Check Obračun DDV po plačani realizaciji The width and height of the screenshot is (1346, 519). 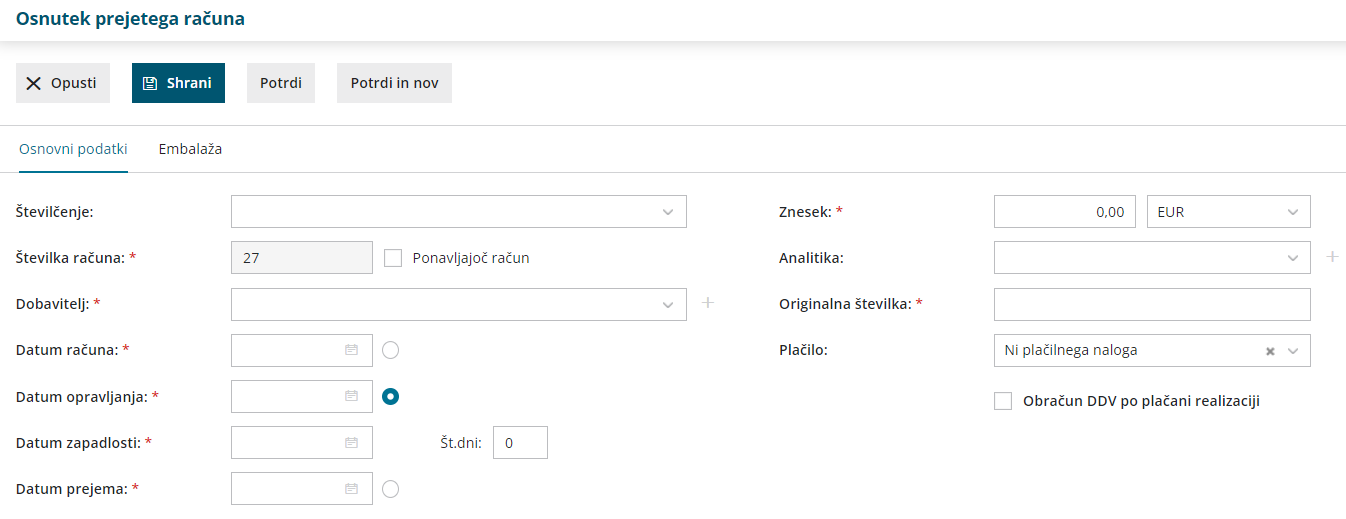tap(1003, 401)
